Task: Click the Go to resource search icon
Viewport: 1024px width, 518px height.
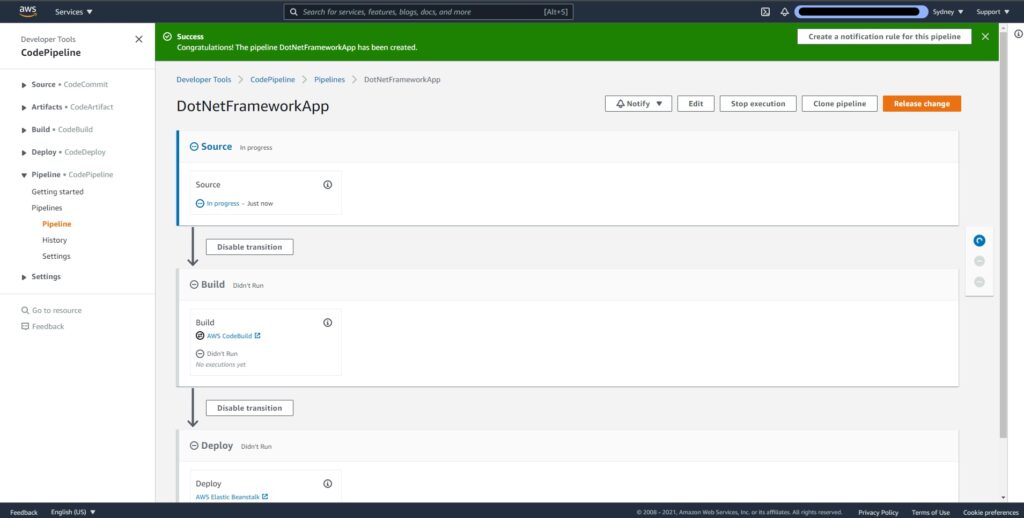Action: click(x=25, y=311)
